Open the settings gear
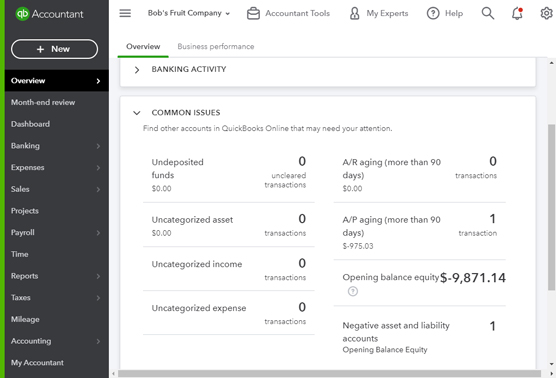 coord(546,13)
